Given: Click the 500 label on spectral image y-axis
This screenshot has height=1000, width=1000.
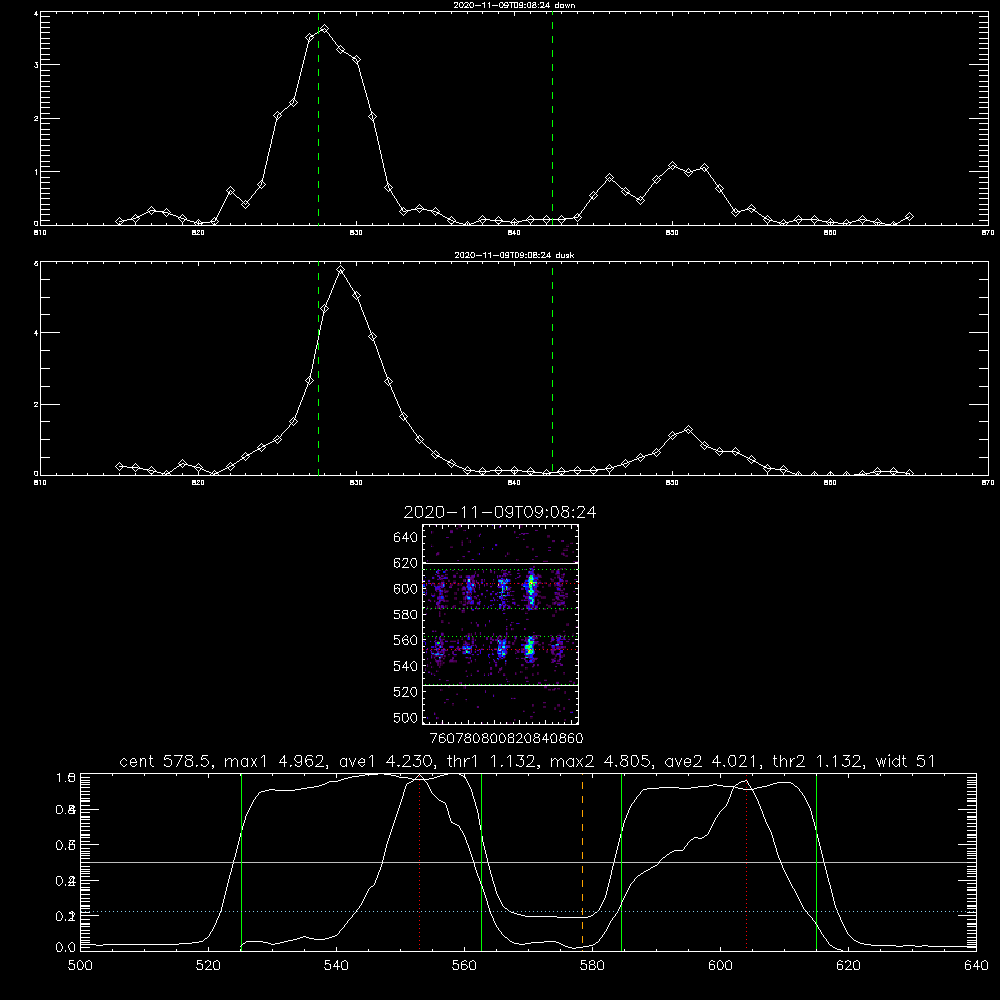Looking at the screenshot, I should coord(406,718).
